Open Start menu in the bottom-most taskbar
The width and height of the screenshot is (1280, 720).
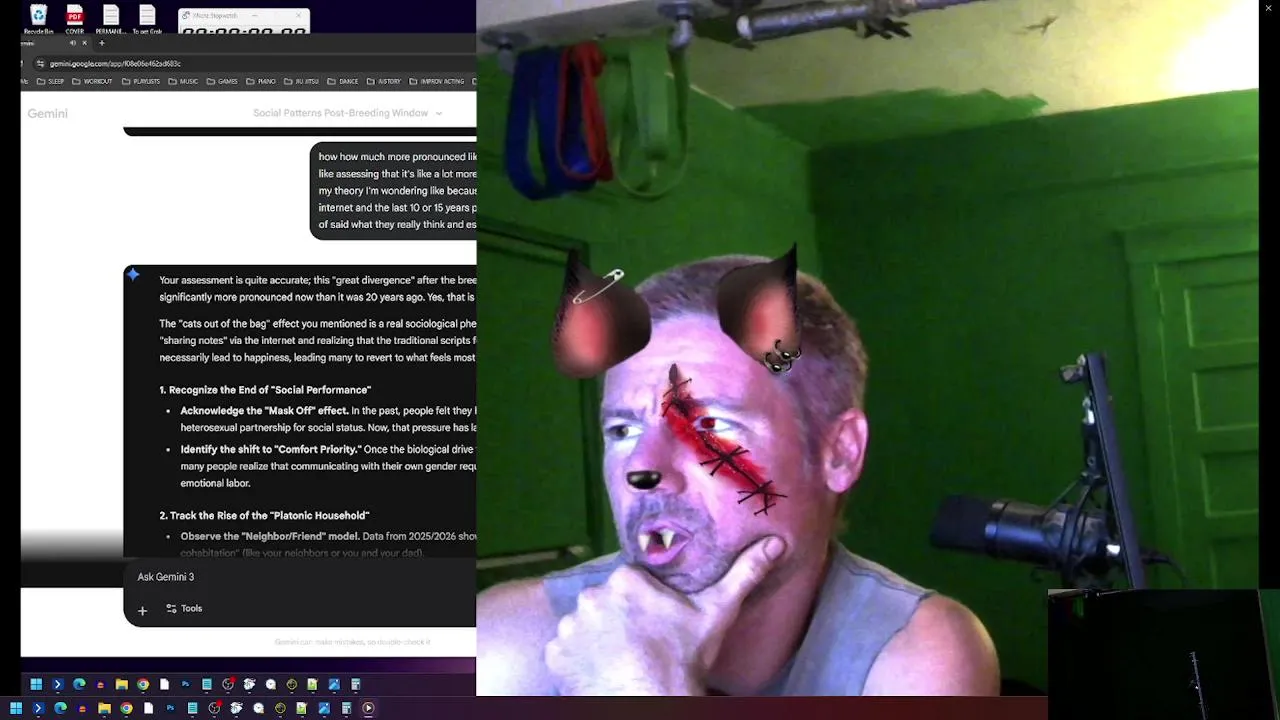(16, 708)
